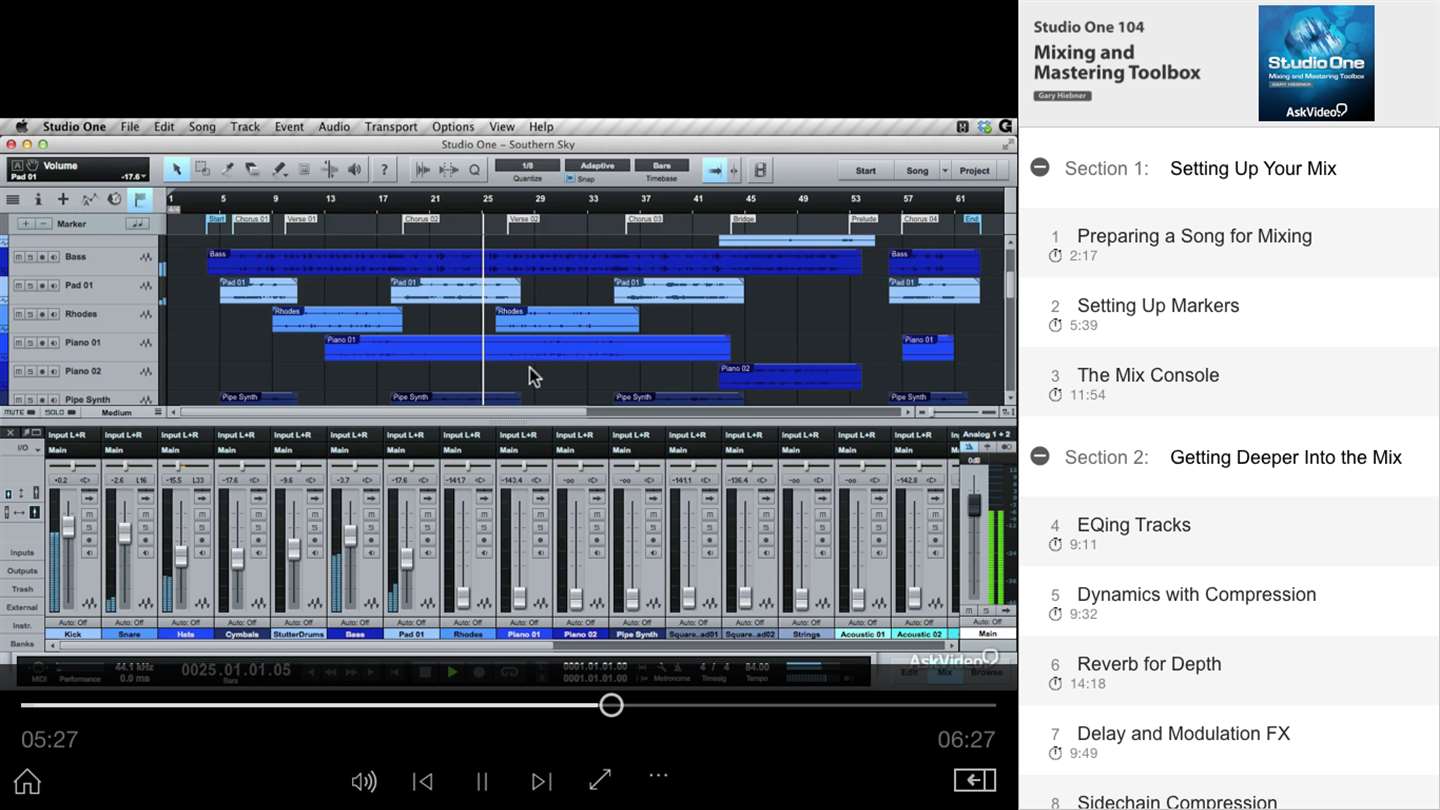Mute the Bass track in track list
This screenshot has height=810, width=1440.
(17, 258)
